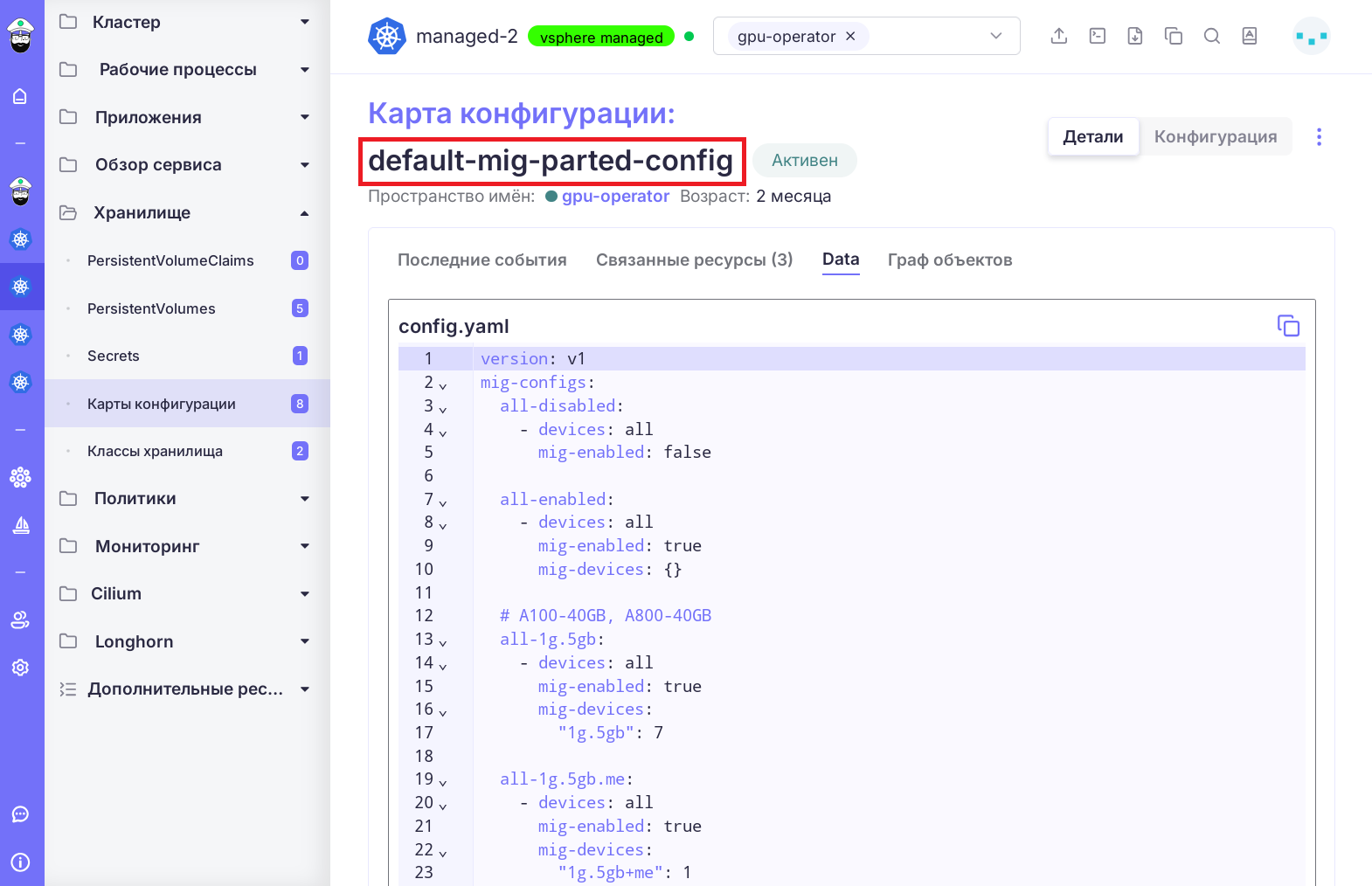Screen dimensions: 1372x886
Task: Follow the gpu-operator namespace link
Action: coord(615,197)
